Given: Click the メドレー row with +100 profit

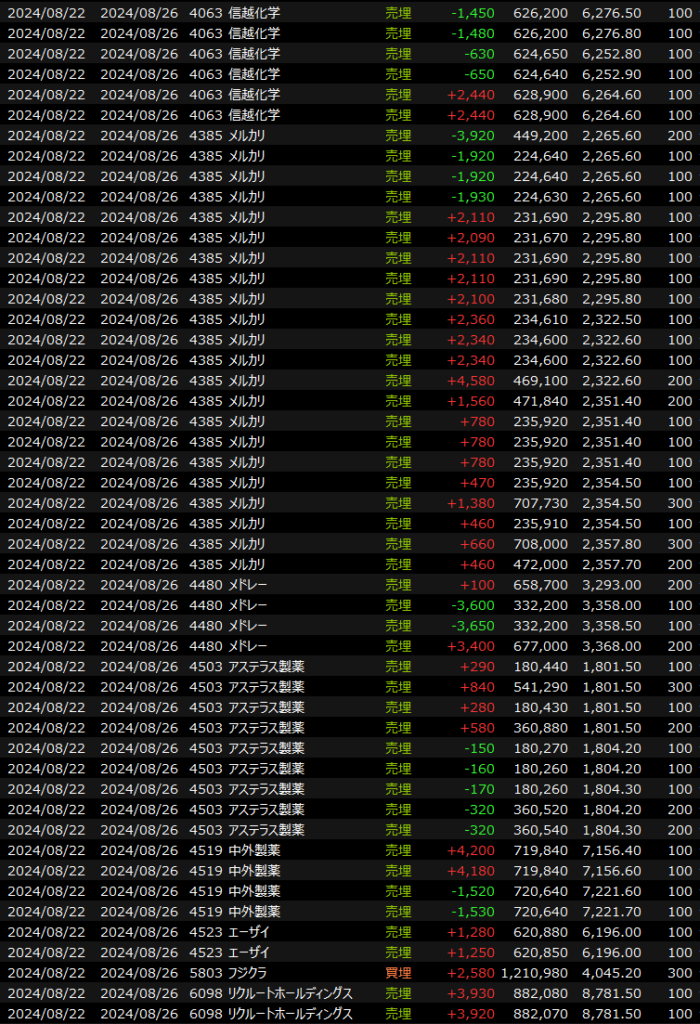Looking at the screenshot, I should (x=350, y=585).
